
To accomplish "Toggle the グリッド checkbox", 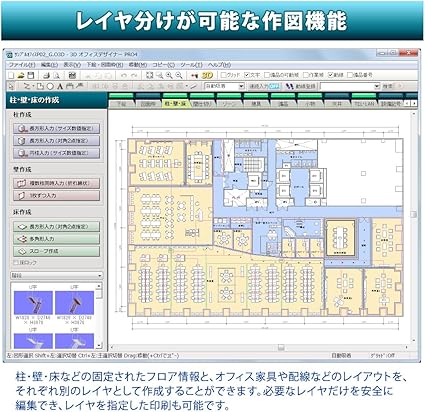I will click(x=224, y=75).
